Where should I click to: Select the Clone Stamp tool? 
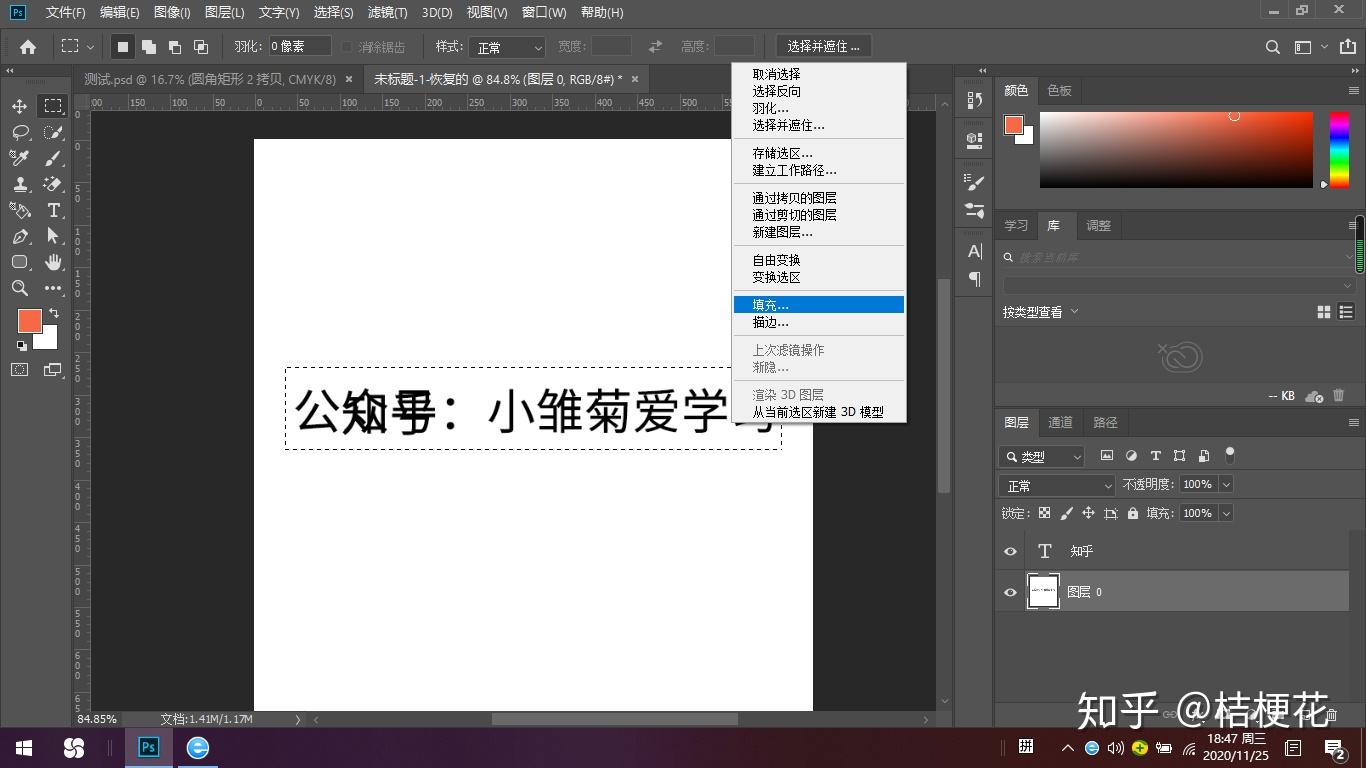click(19, 184)
